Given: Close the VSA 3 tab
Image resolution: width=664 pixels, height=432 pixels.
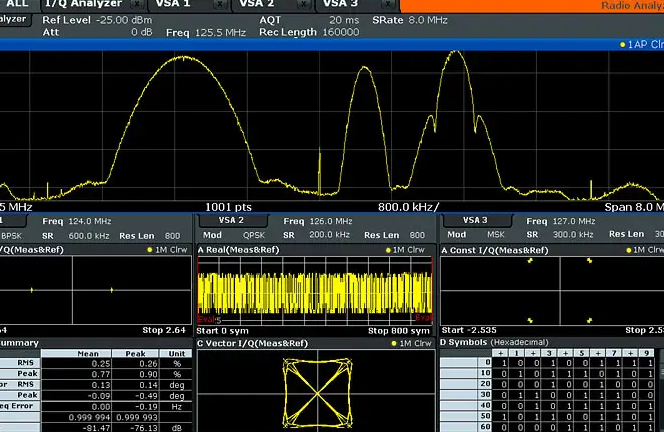Looking at the screenshot, I should pos(388,4).
